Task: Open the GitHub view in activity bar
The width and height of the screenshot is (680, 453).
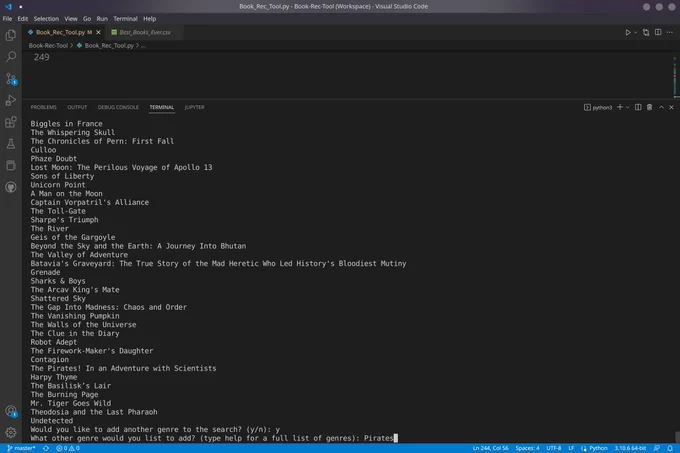Action: 11,187
